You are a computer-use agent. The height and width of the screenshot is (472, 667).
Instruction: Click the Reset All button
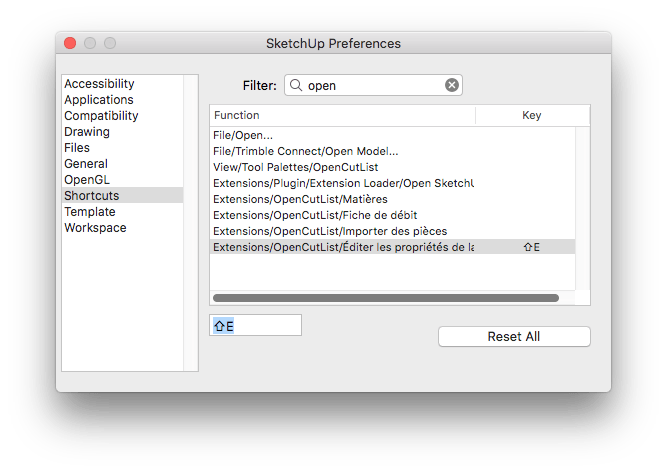[x=514, y=337]
